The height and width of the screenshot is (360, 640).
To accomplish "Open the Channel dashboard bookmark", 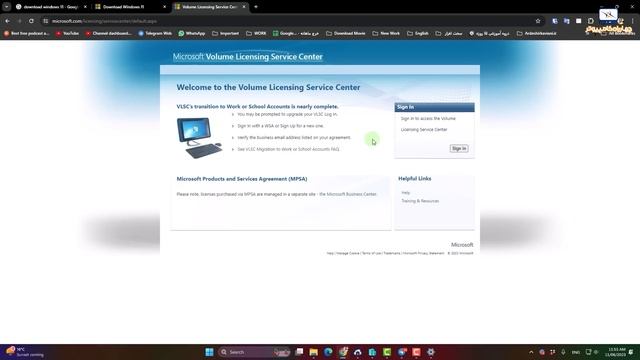I will tap(109, 33).
